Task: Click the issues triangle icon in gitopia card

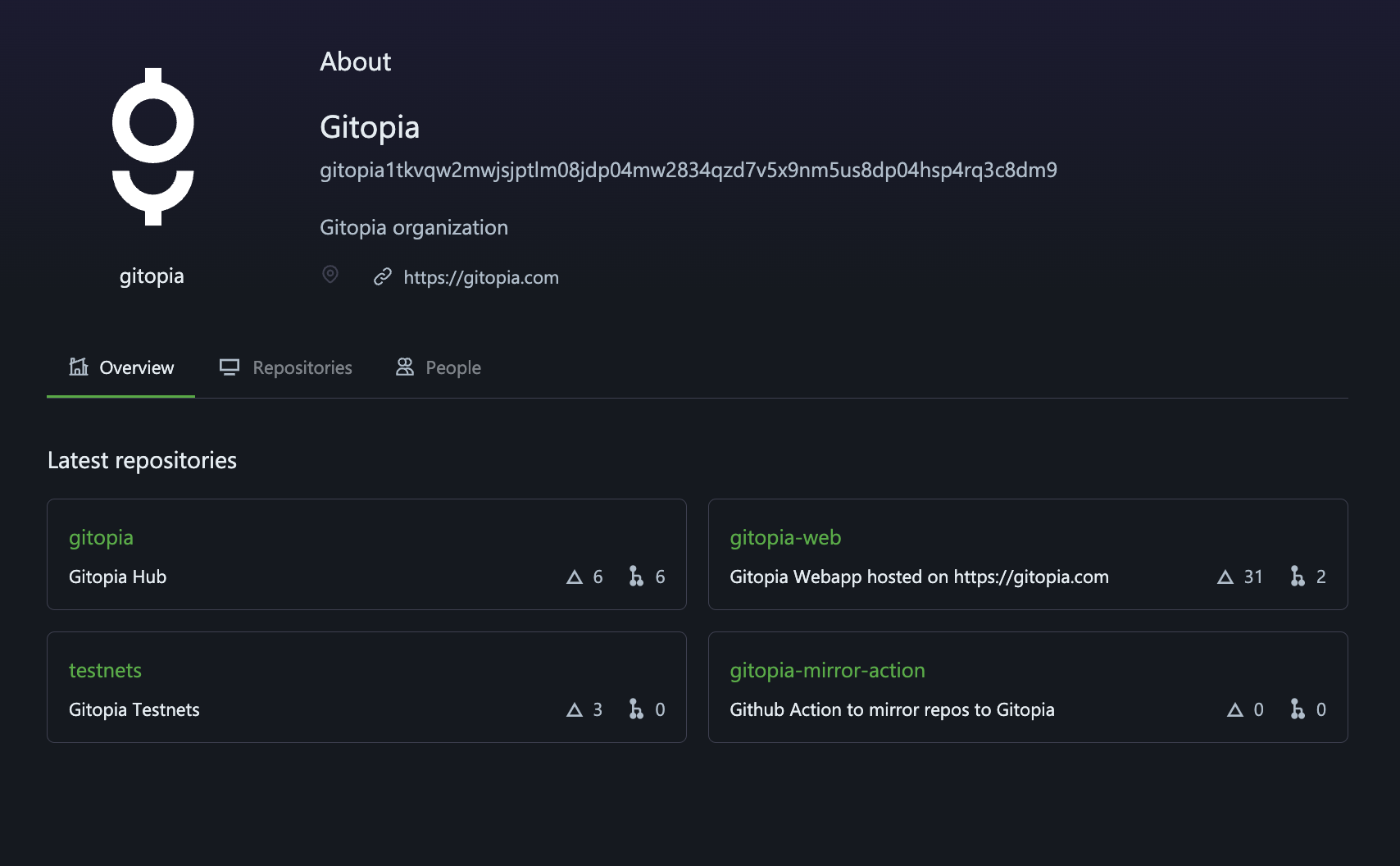Action: pos(575,577)
